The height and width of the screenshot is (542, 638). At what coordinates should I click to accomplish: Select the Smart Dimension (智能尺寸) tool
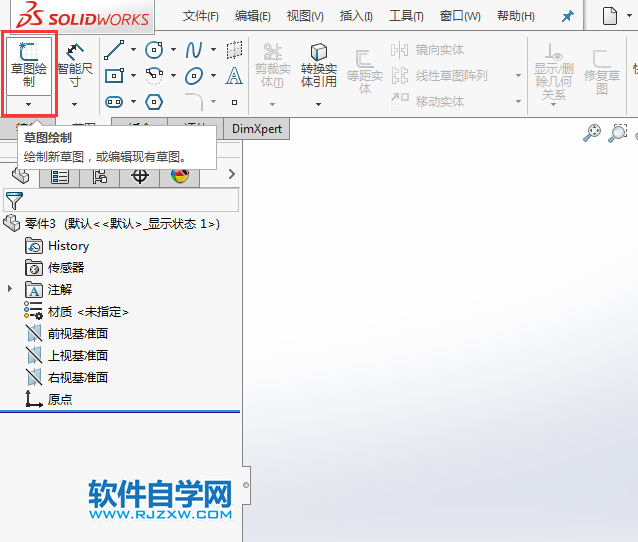(x=75, y=62)
